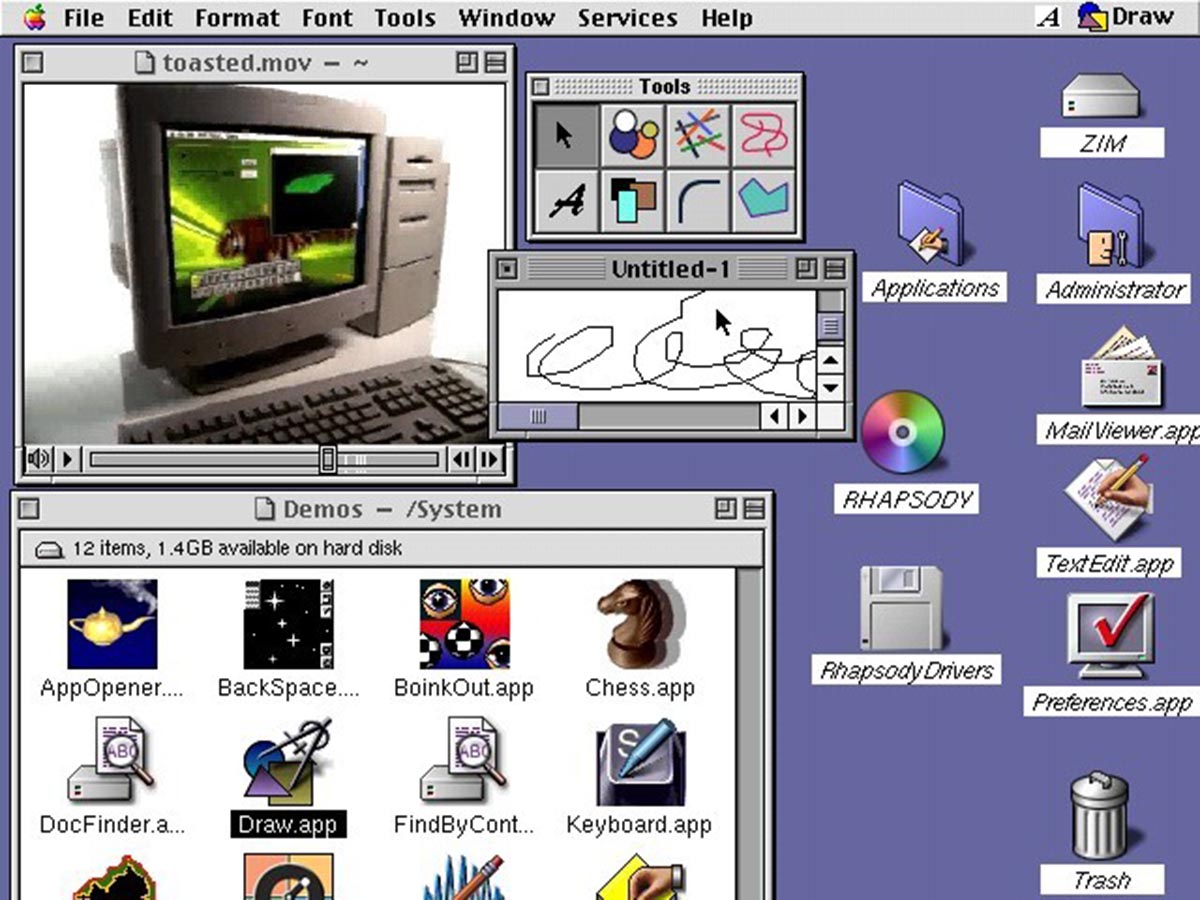This screenshot has width=1200, height=900.
Task: Click the Untitled-1 window title
Action: pos(671,268)
